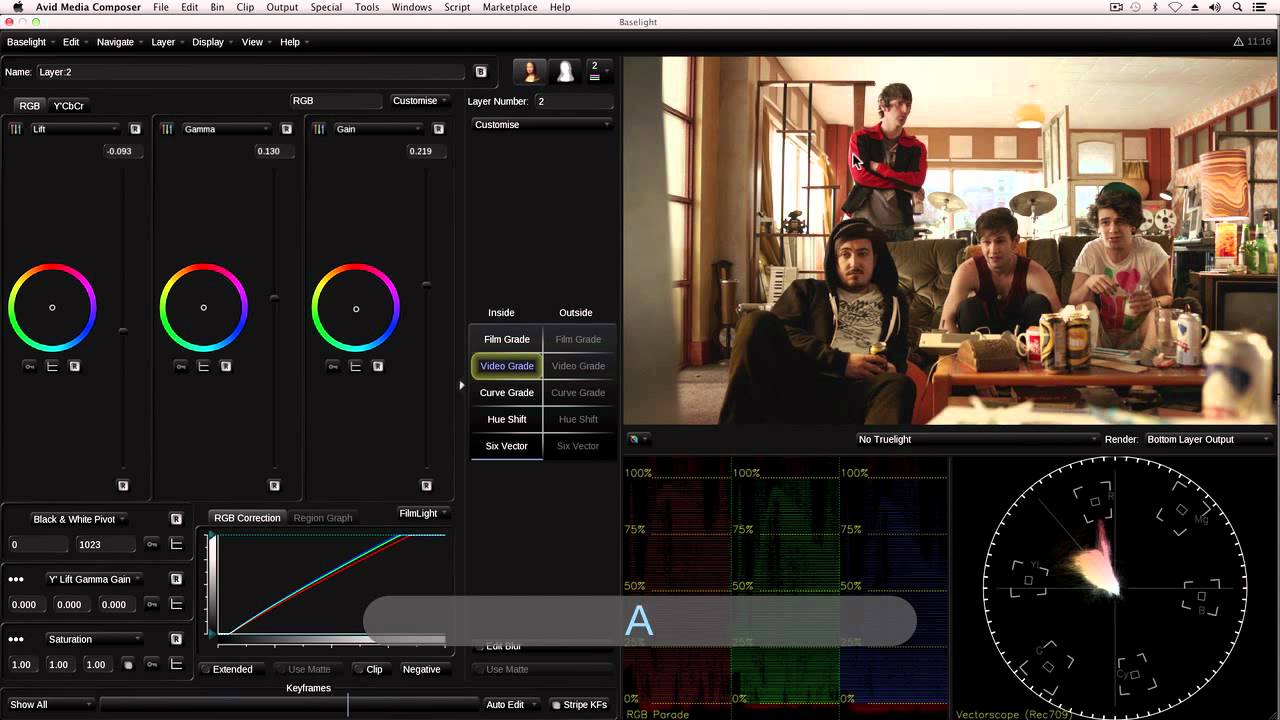Reset the Gain slider at its bottom
Viewport: 1280px width, 720px height.
pos(426,485)
